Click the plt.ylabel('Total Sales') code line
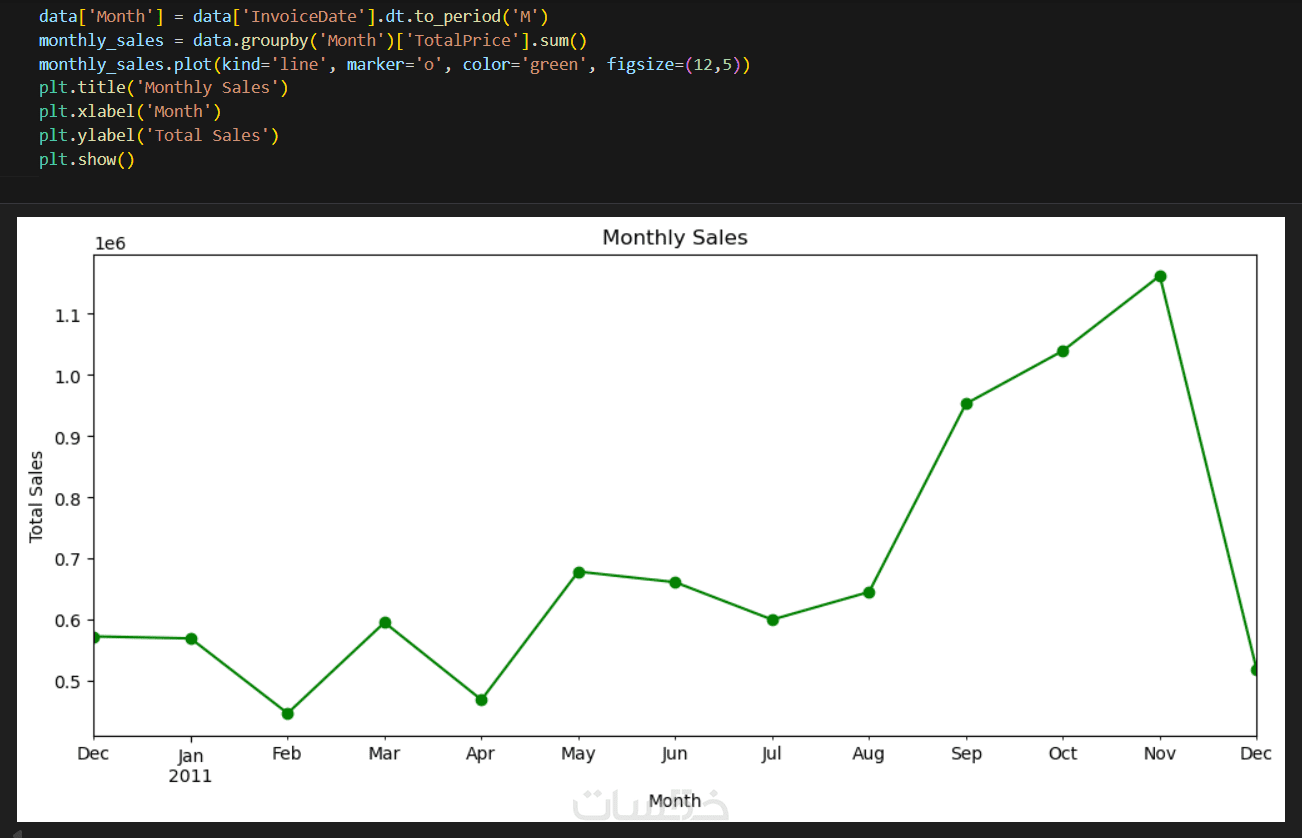The image size is (1302, 838). [159, 135]
